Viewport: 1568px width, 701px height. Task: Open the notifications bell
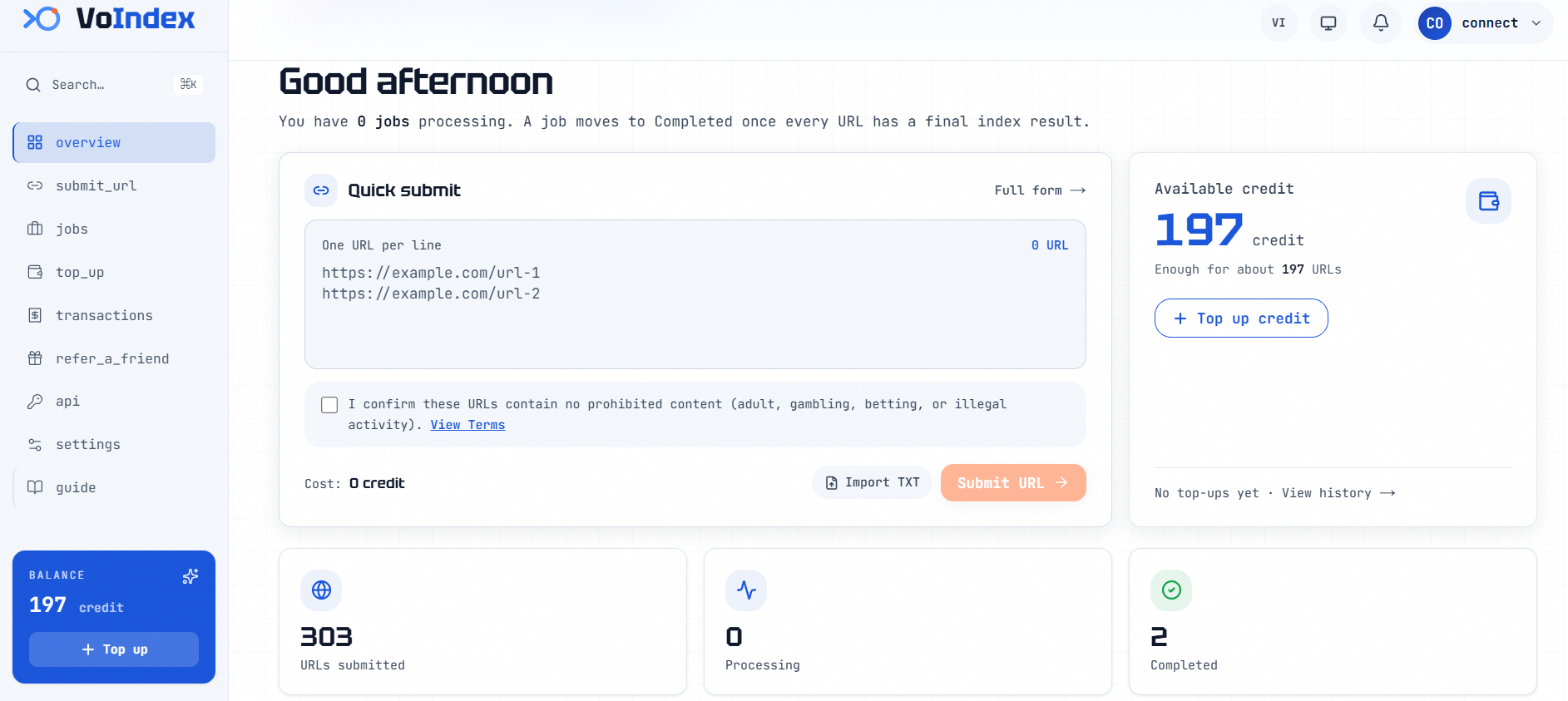click(1381, 23)
